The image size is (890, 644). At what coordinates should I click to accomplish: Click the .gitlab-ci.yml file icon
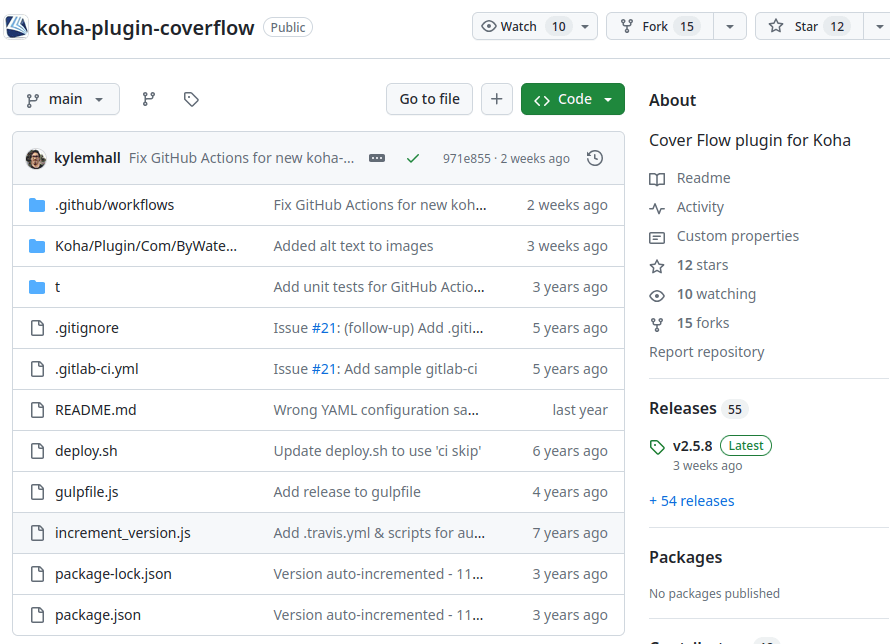click(x=37, y=369)
